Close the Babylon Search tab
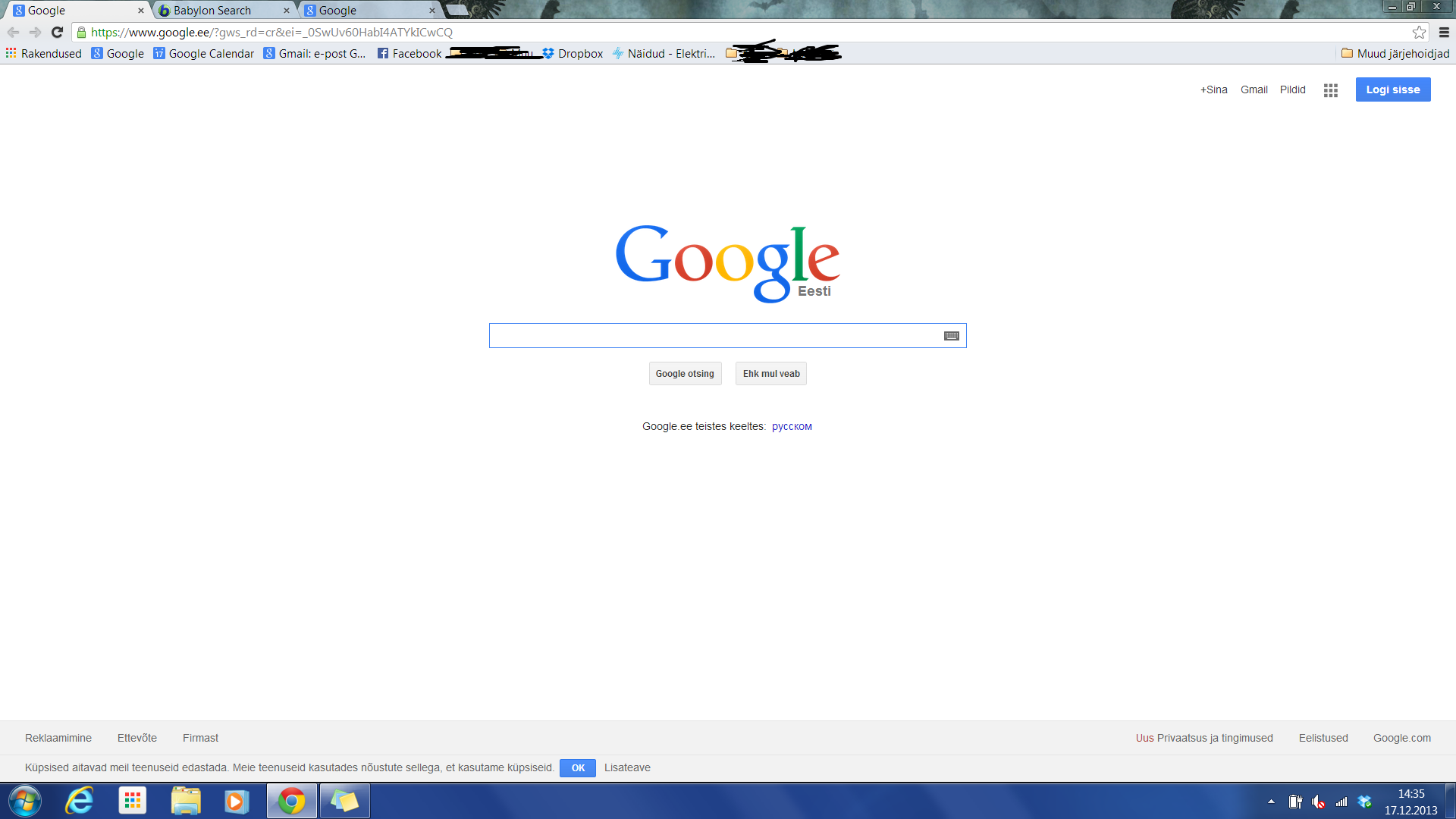Image resolution: width=1456 pixels, height=819 pixels. [x=287, y=11]
